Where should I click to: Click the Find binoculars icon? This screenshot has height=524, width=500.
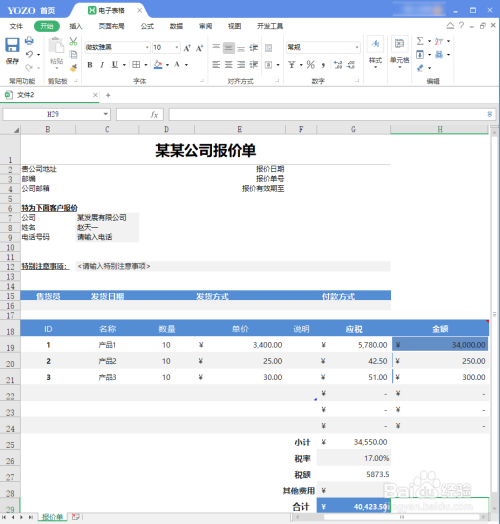tap(439, 54)
